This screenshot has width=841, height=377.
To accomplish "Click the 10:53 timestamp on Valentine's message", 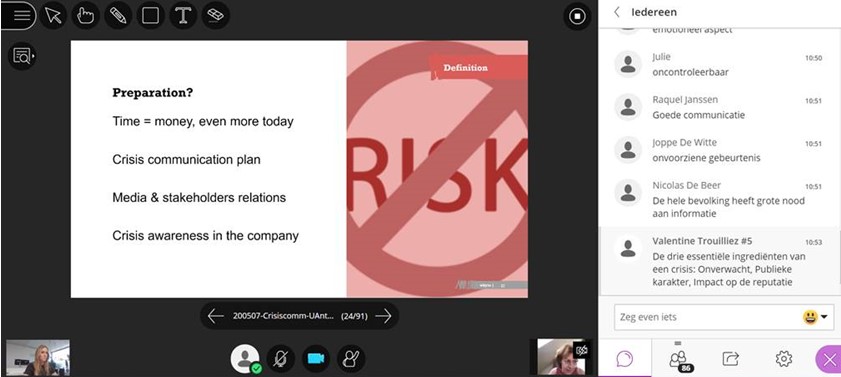I will (x=813, y=242).
